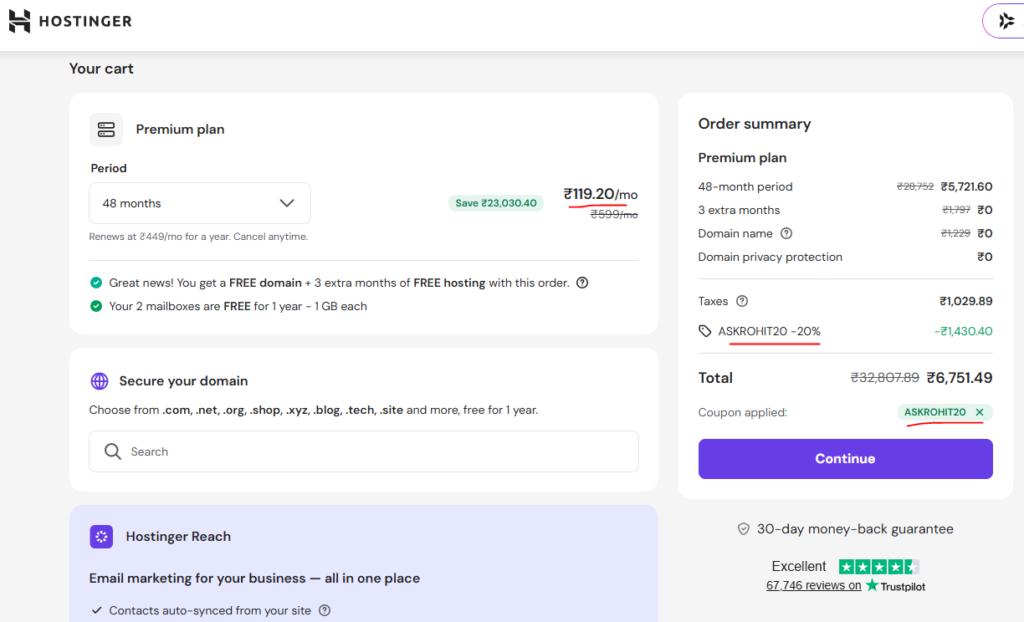
Task: Click the Hostinger Reach purple icon
Action: click(x=101, y=536)
